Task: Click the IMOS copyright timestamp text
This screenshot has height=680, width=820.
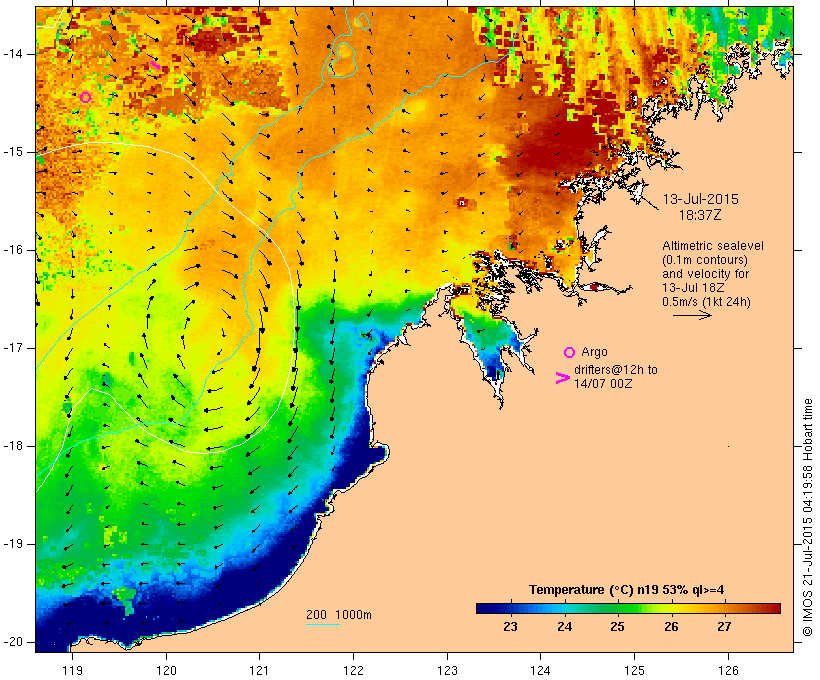Action: (807, 517)
